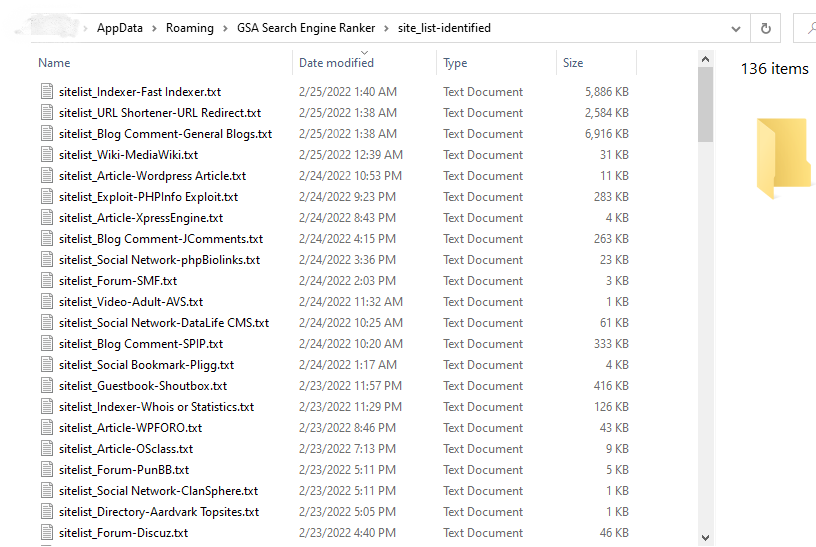
Task: Sort files by Name column
Action: [54, 62]
